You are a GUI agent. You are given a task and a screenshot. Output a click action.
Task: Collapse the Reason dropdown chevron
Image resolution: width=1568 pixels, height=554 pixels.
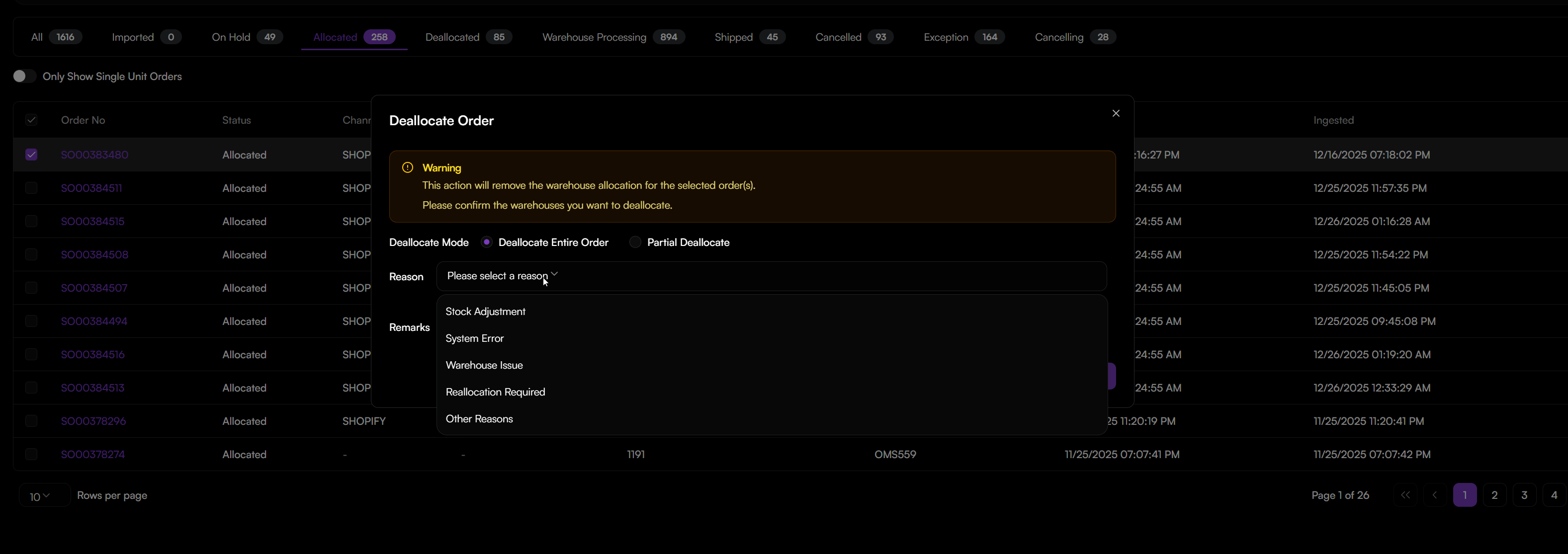tap(554, 274)
